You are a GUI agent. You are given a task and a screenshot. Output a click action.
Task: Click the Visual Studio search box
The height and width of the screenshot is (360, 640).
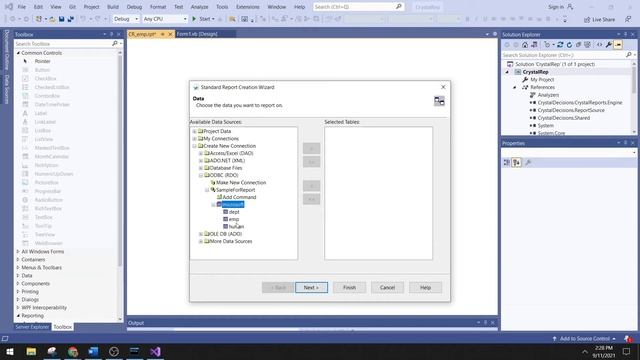point(358,7)
